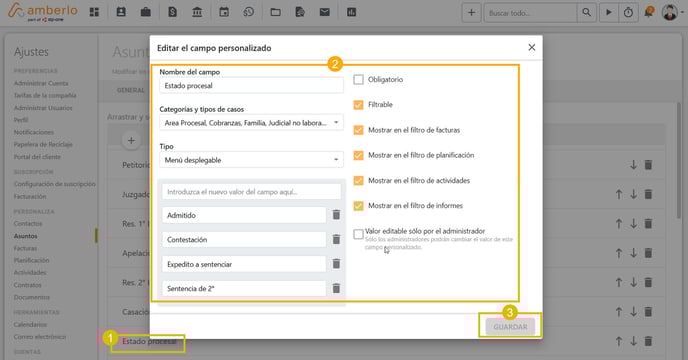This screenshot has width=688, height=360.
Task: Open the GENERAL tab behind the dialog
Action: pyautogui.click(x=130, y=90)
